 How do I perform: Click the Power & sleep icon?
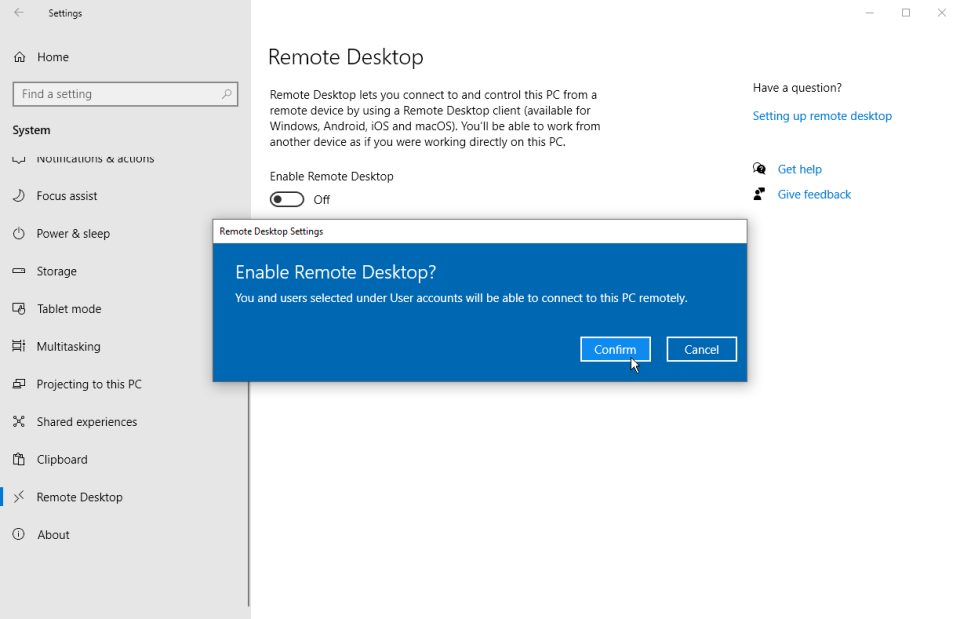[x=19, y=233]
